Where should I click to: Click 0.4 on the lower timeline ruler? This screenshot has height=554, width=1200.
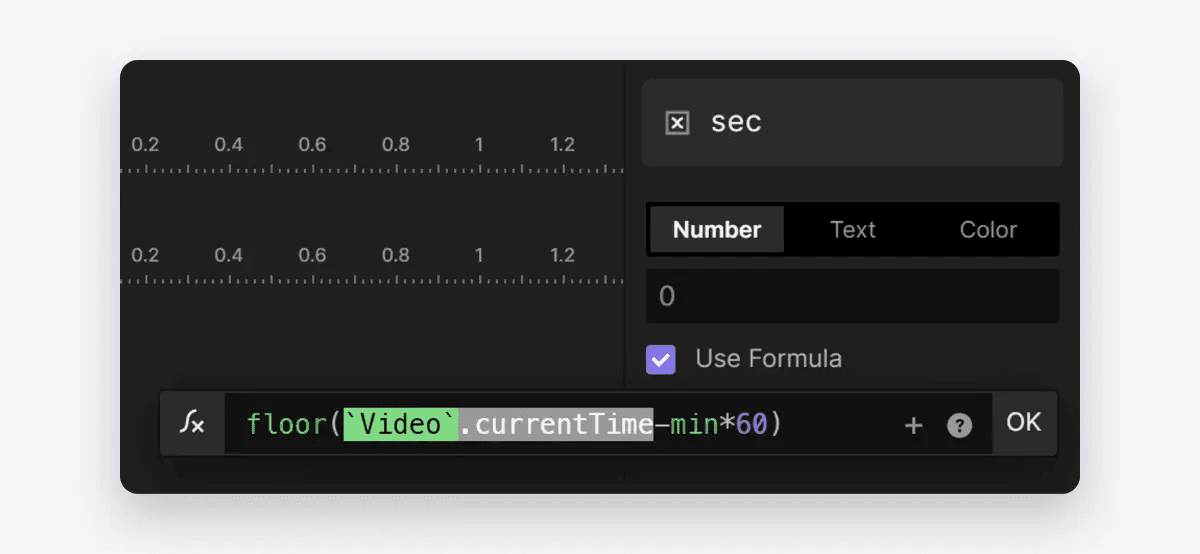click(x=229, y=255)
